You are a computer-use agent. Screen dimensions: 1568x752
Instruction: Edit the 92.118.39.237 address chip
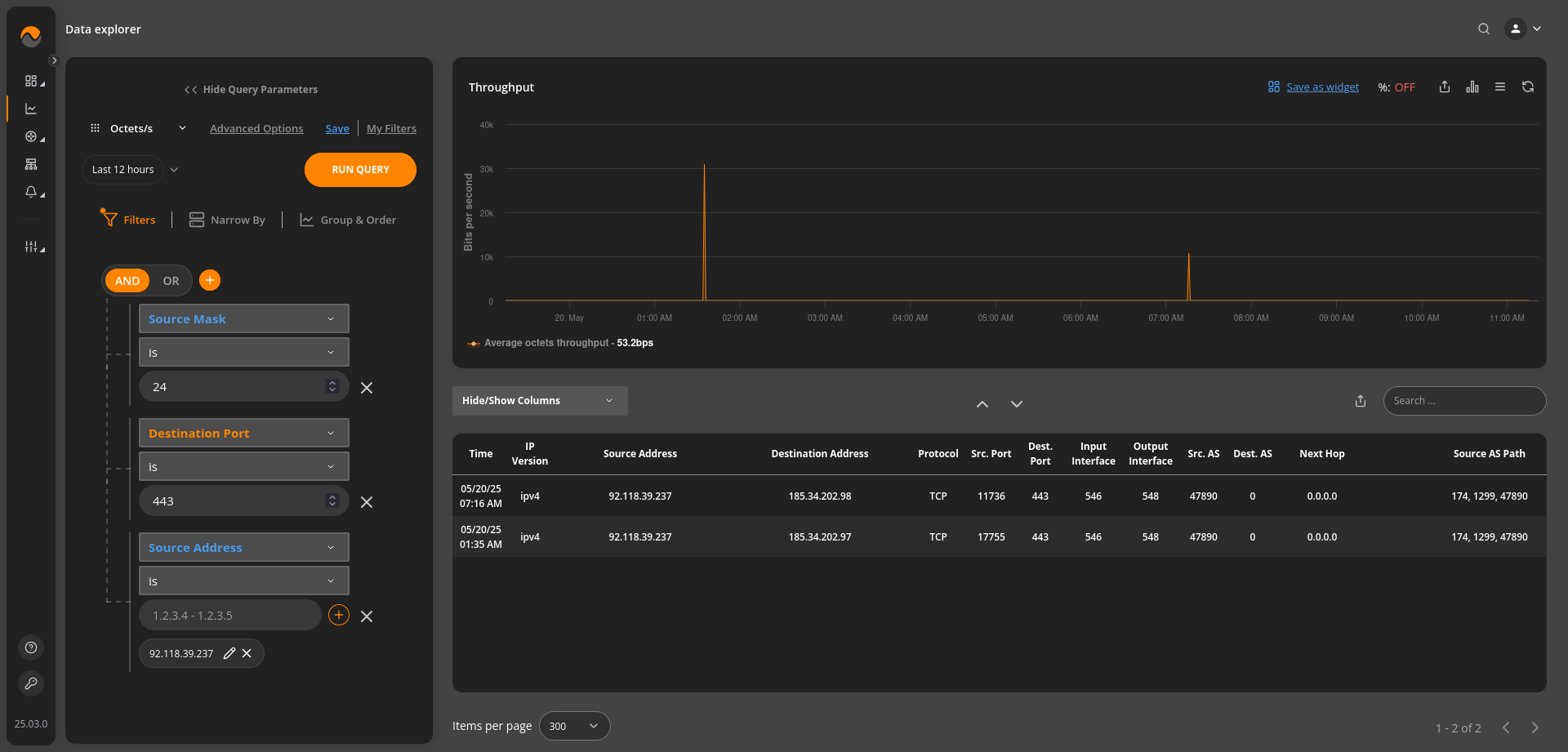229,653
